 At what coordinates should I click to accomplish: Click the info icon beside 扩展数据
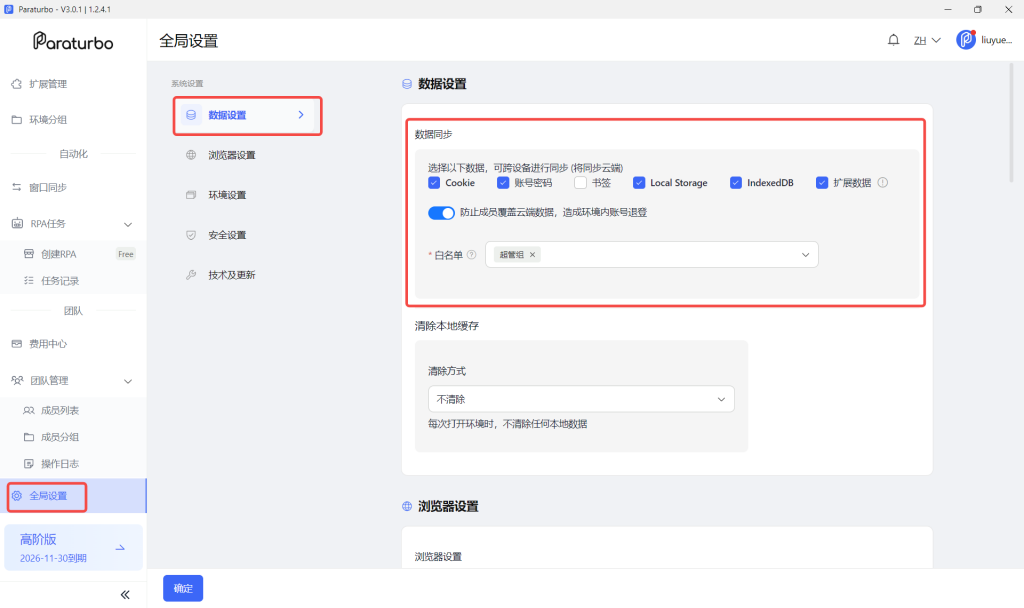[x=882, y=183]
